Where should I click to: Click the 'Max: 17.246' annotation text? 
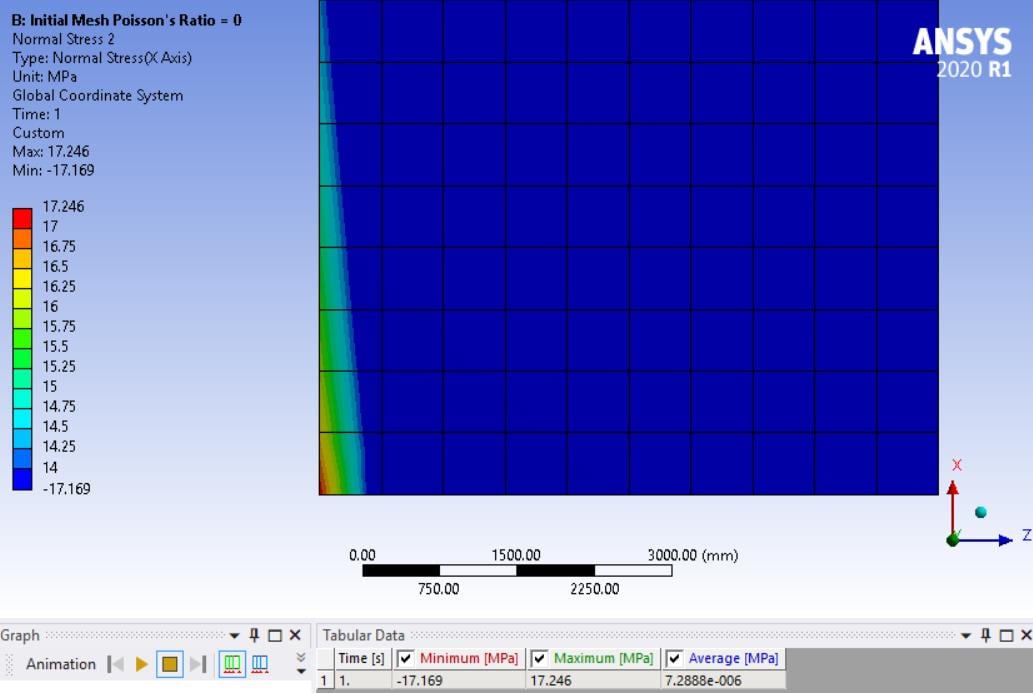click(x=51, y=152)
